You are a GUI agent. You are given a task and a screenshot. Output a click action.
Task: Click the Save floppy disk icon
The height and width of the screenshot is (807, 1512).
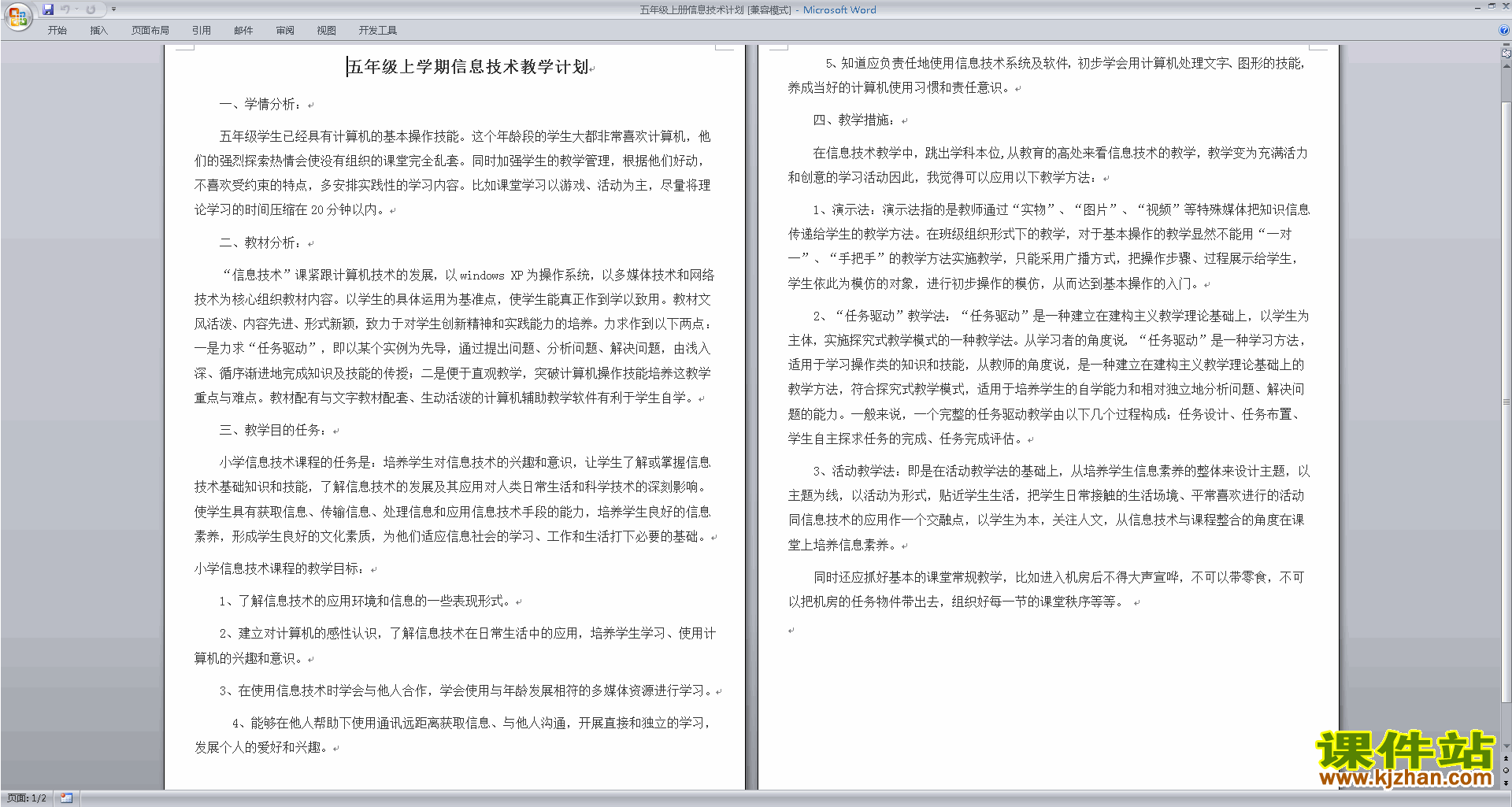[x=48, y=9]
